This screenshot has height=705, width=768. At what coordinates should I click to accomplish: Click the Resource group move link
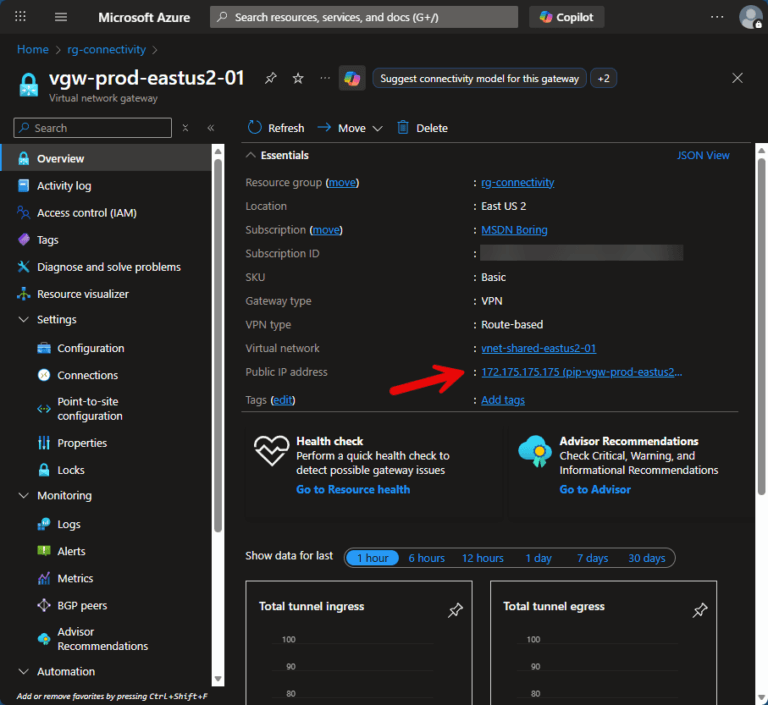342,182
